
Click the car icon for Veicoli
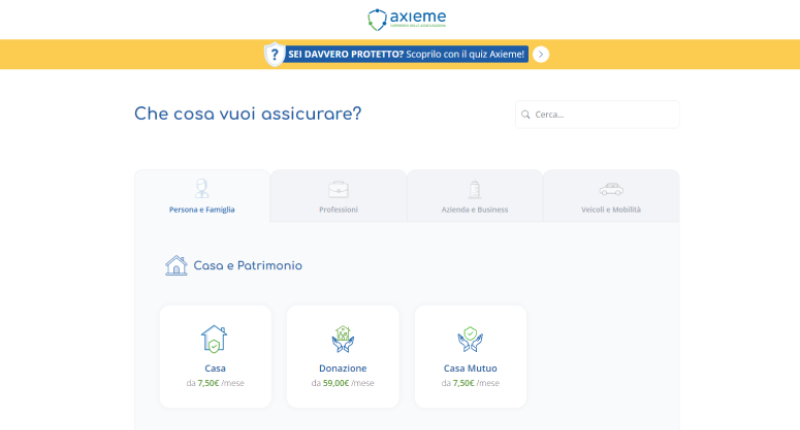611,189
